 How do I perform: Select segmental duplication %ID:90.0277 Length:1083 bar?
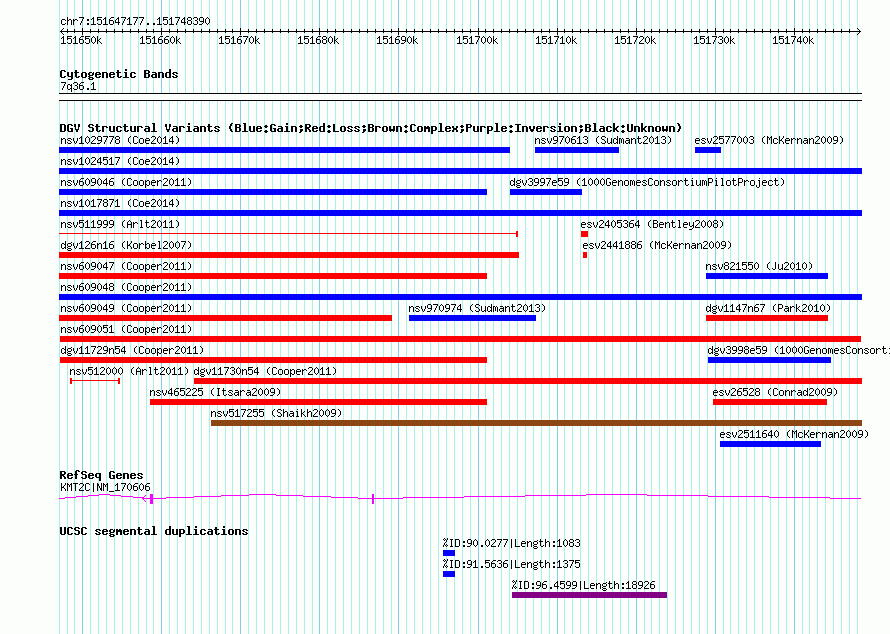pyautogui.click(x=449, y=553)
